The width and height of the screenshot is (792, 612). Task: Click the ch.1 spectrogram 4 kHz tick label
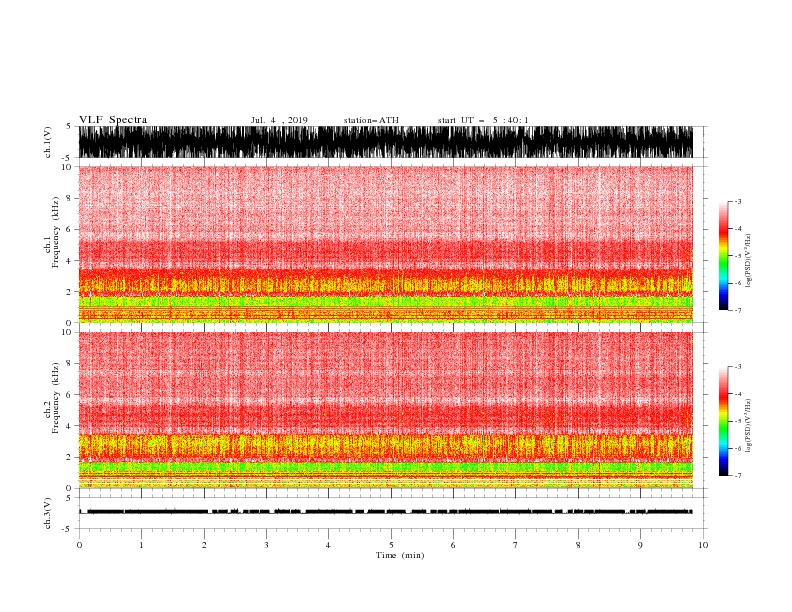tap(69, 261)
